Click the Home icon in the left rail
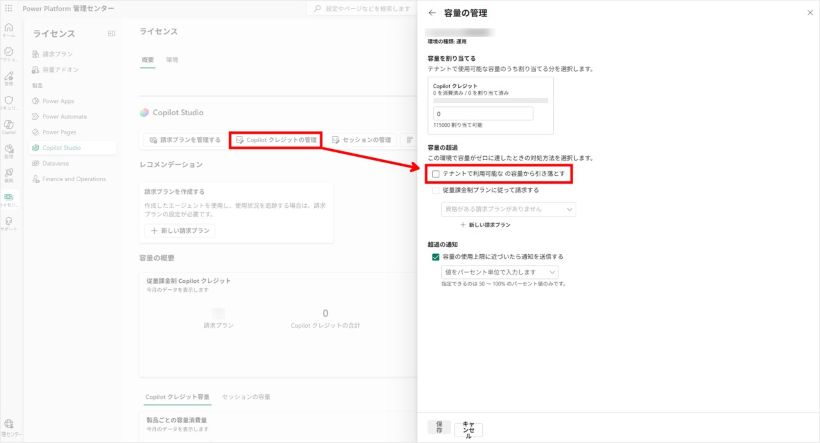The image size is (820, 443). point(9,28)
